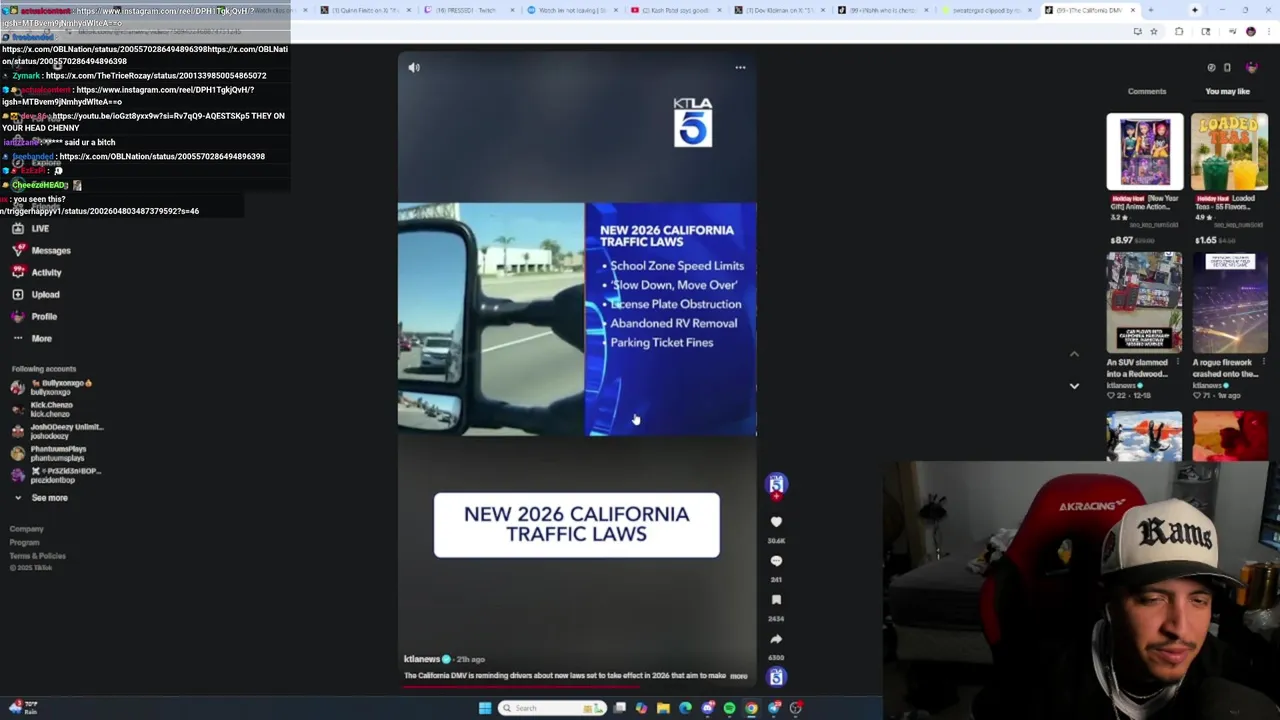Switch to the You may like tab
1280x720 pixels.
1227,91
